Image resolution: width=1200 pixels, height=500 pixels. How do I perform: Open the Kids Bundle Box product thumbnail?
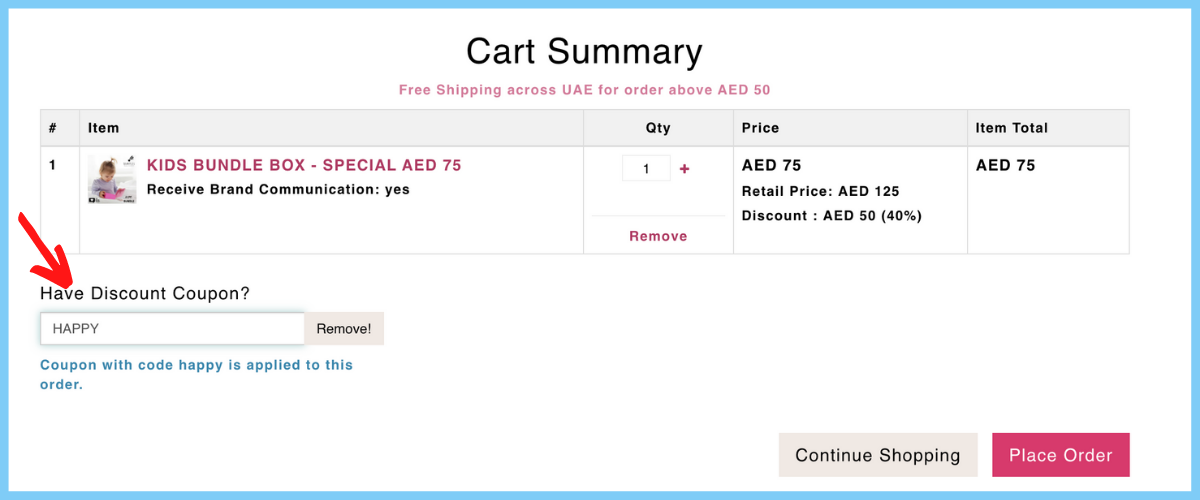[x=112, y=179]
